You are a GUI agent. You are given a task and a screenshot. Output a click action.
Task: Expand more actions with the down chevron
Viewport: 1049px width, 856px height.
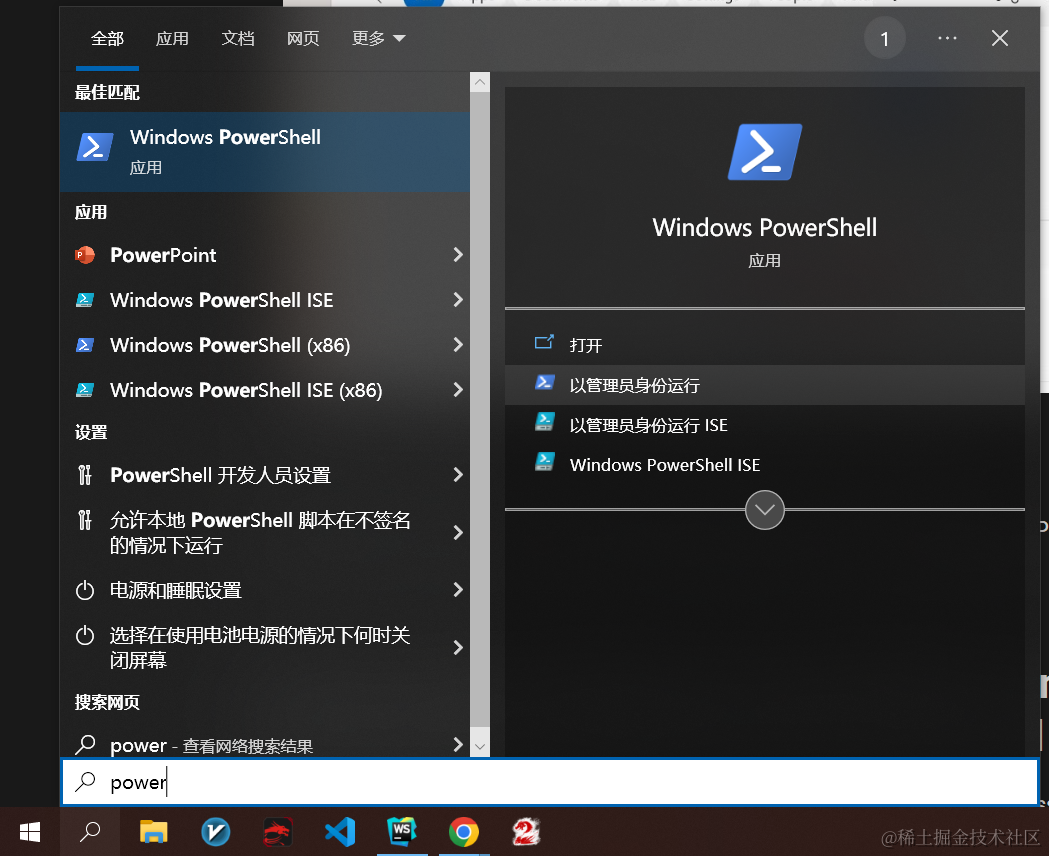point(765,510)
